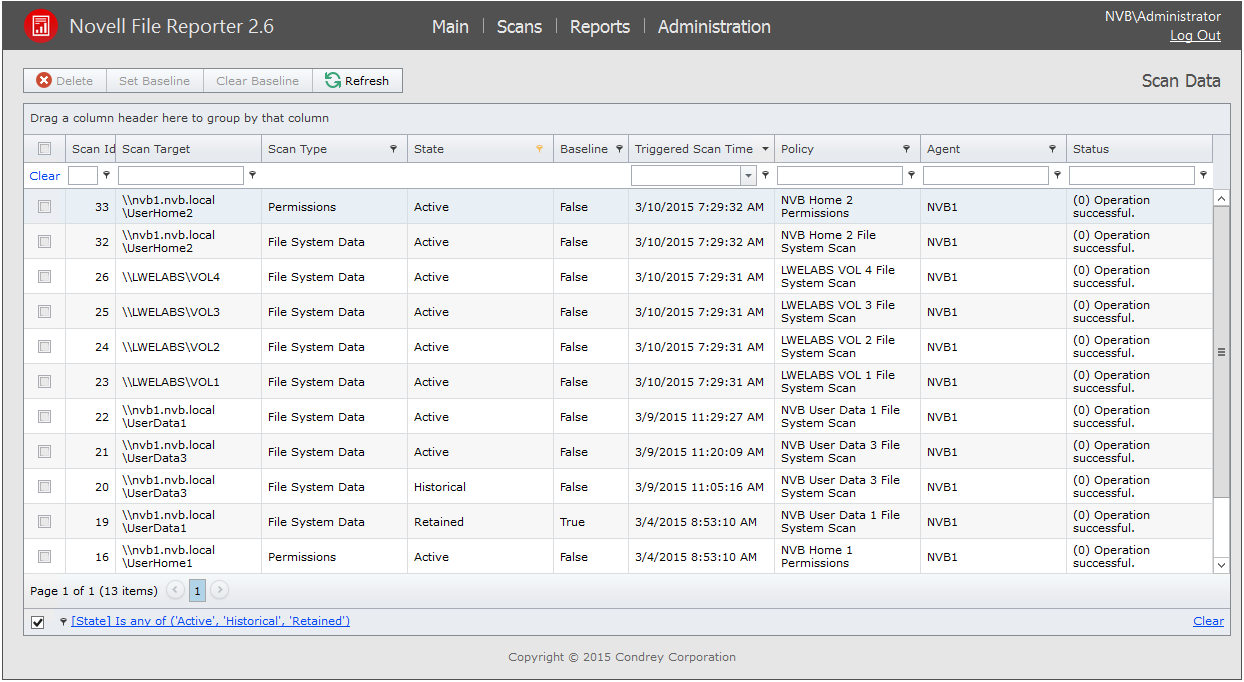Click the Novell File Reporter logo icon
Screen dimensions: 1244x682
tap(40, 26)
